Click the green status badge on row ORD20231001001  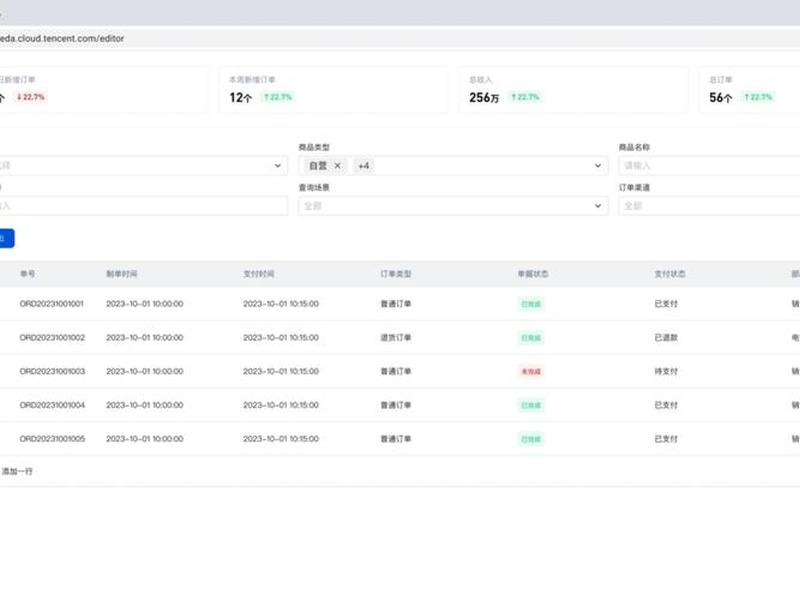[531, 304]
